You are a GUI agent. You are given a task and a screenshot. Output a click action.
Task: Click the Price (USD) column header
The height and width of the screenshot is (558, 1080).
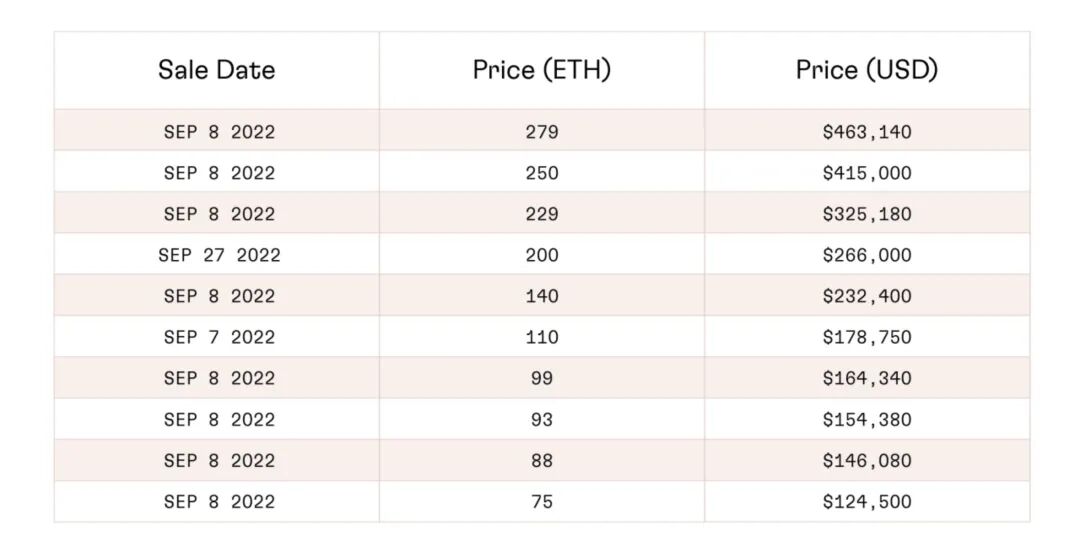(867, 70)
